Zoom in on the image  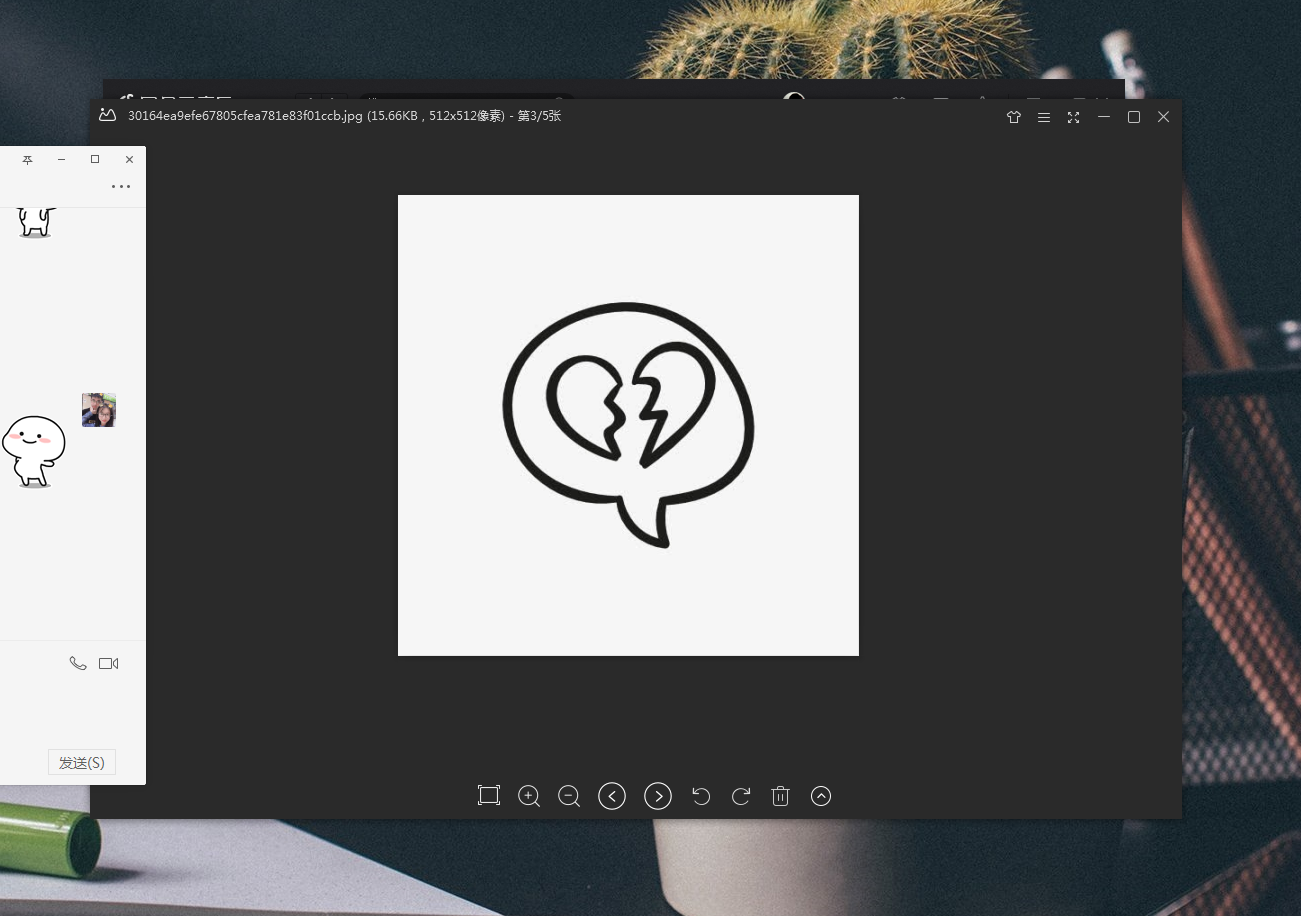point(529,796)
